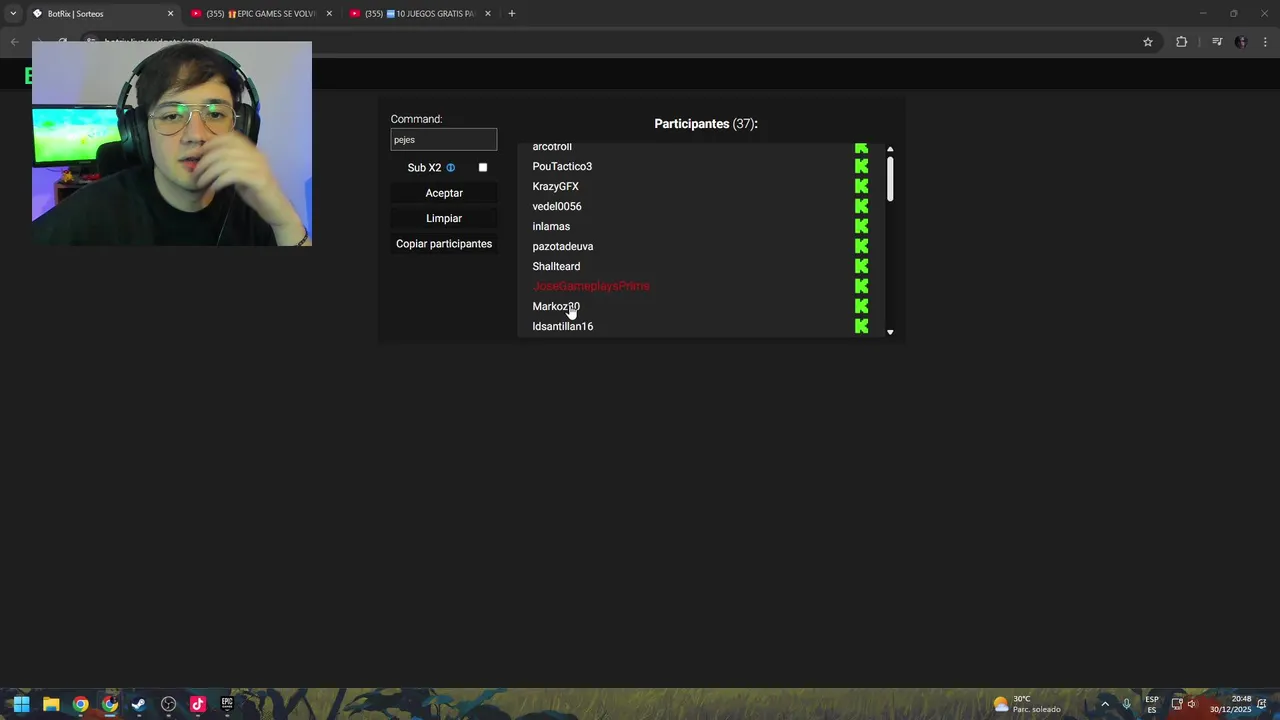Open the first Chrome taskbar icon
Image resolution: width=1280 pixels, height=720 pixels.
(80, 704)
